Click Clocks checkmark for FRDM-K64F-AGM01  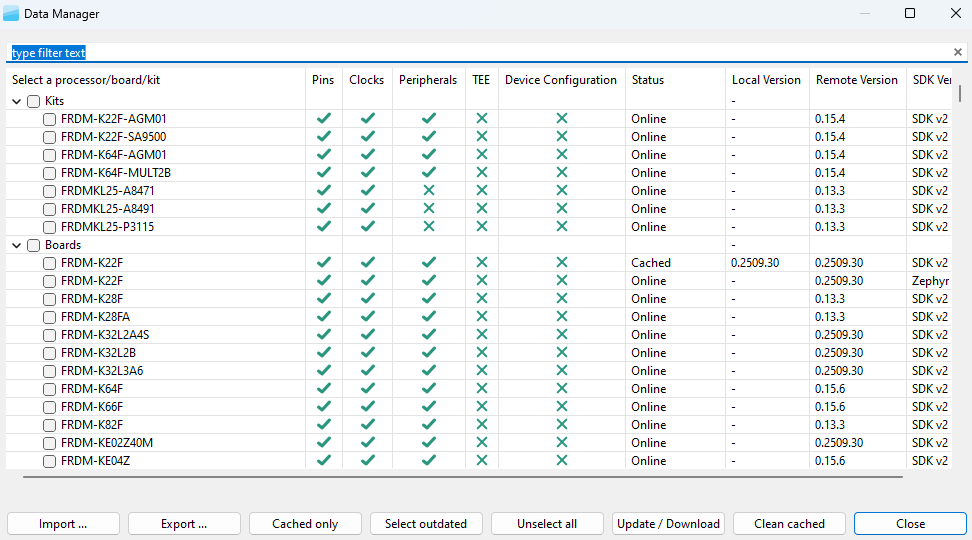[x=368, y=154]
